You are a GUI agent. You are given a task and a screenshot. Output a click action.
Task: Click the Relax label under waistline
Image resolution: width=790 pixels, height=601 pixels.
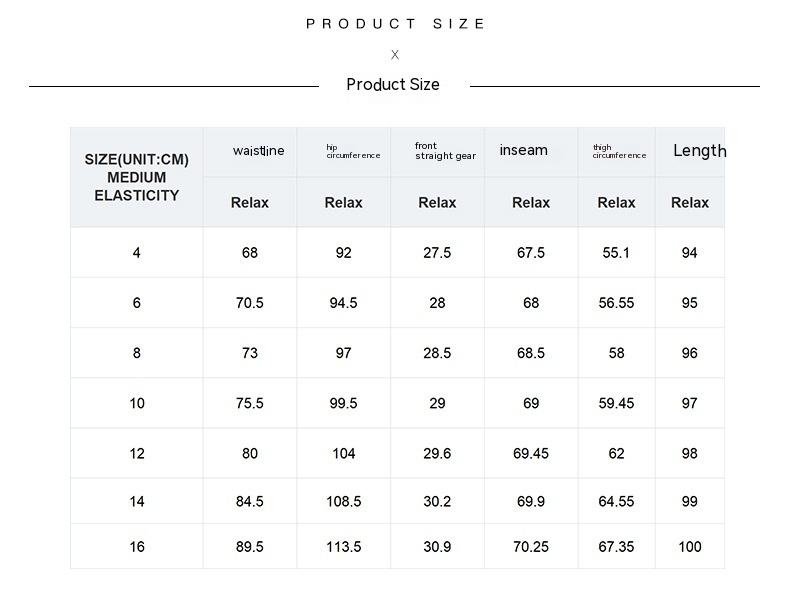[250, 203]
